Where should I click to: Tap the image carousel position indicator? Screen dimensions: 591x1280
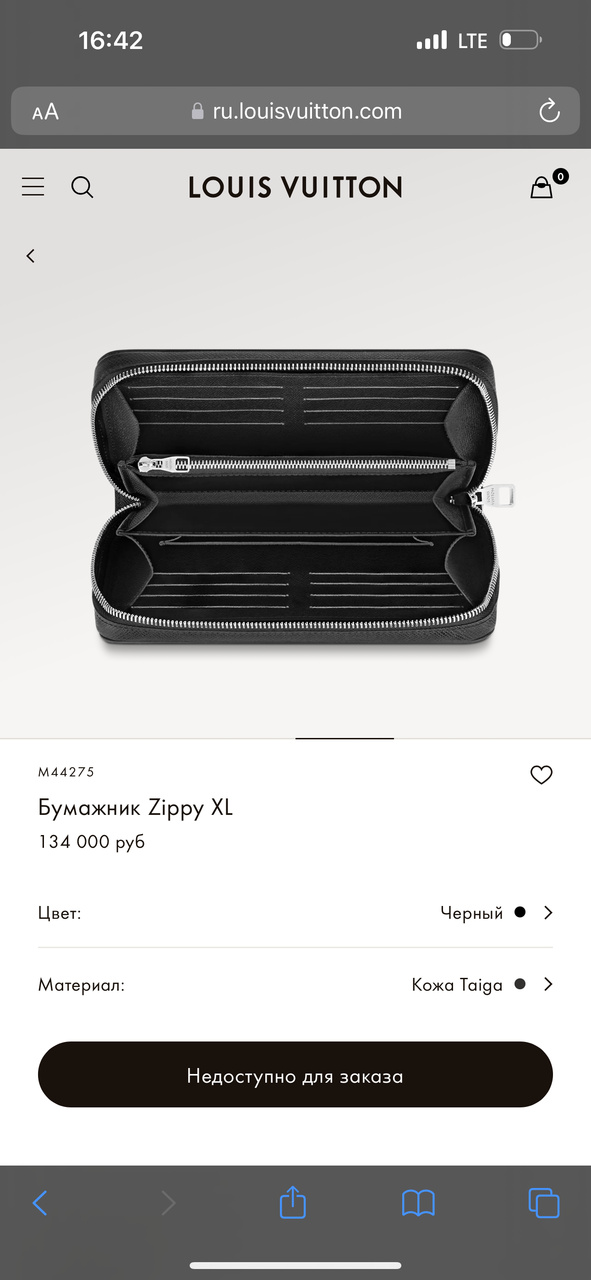(x=345, y=738)
